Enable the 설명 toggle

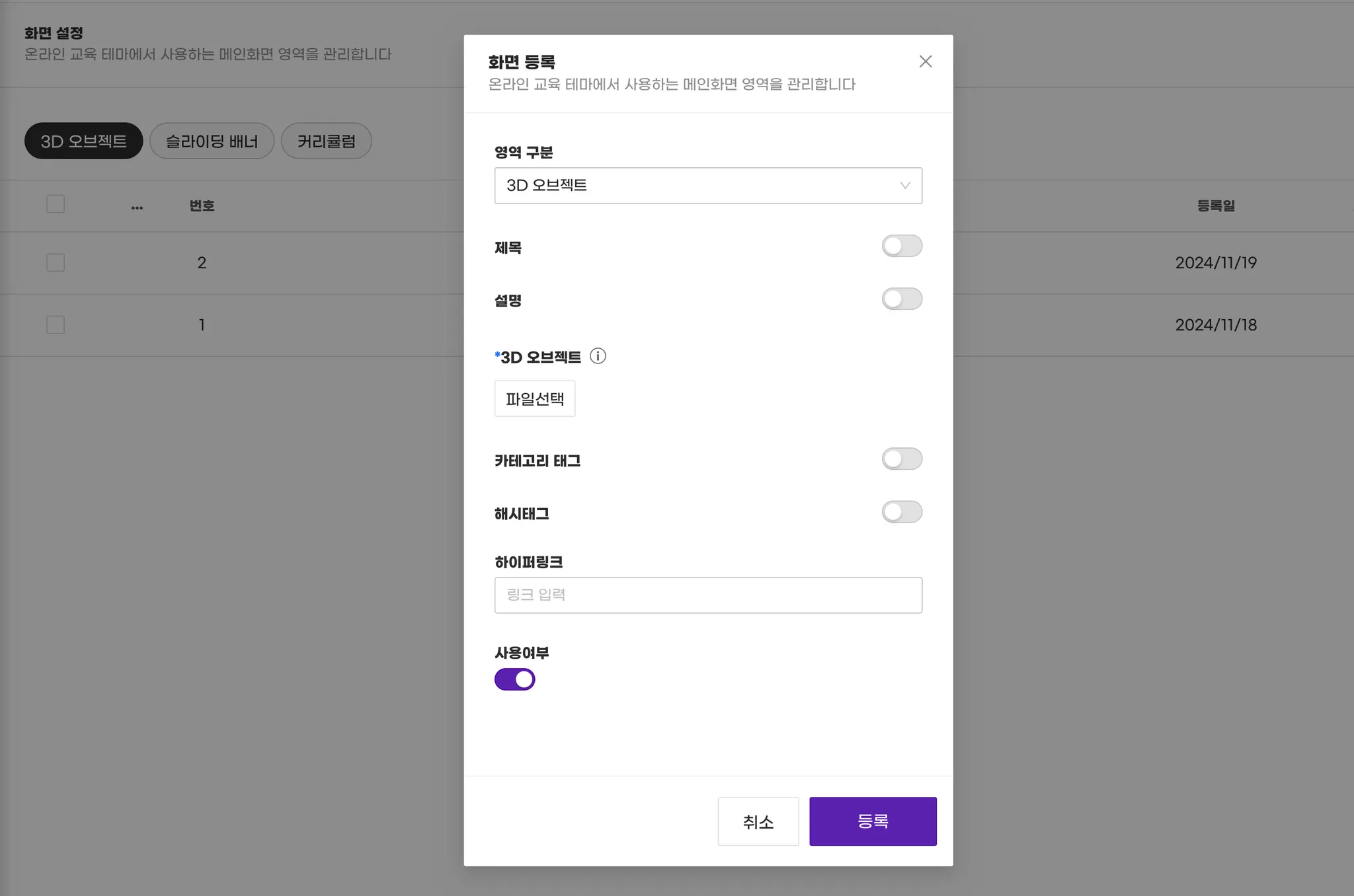[901, 299]
